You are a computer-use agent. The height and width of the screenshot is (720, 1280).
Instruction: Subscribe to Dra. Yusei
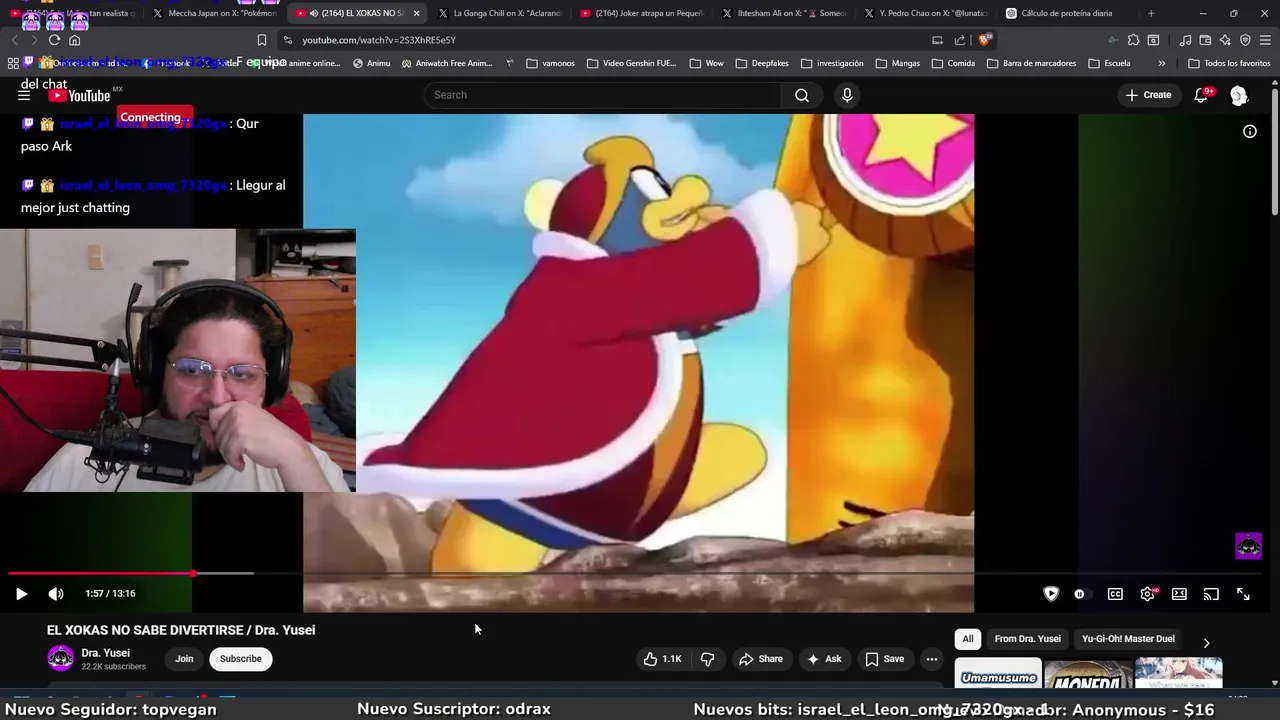coord(240,659)
